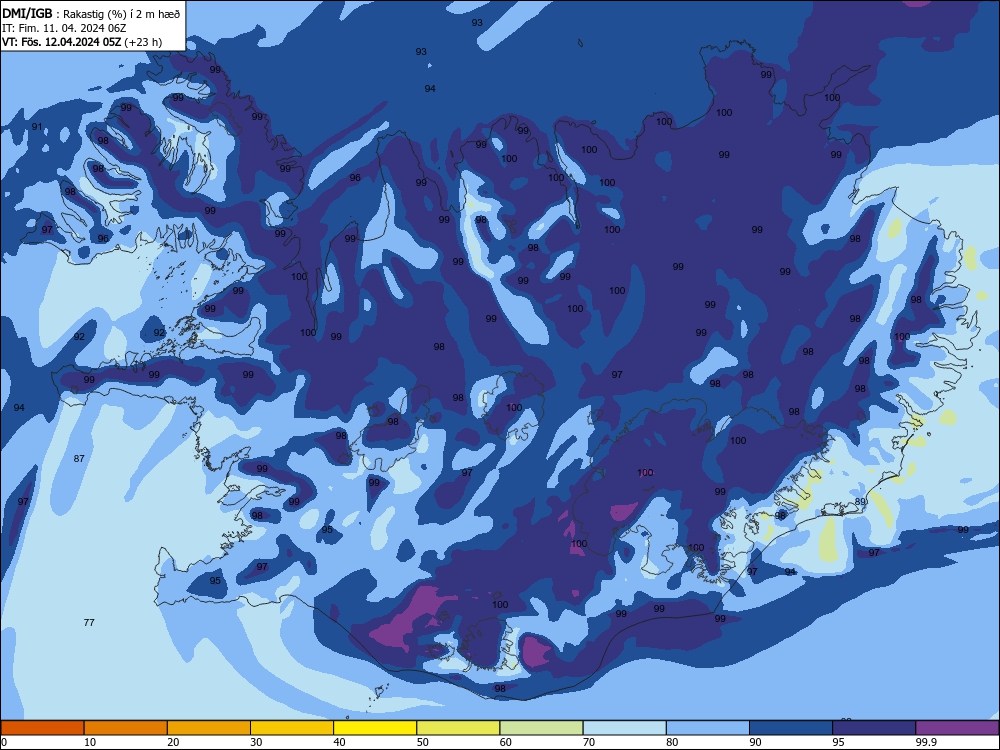Select the bright yellow 40–50 legend swatch
Screen dimensions: 1000x750
tap(375, 728)
